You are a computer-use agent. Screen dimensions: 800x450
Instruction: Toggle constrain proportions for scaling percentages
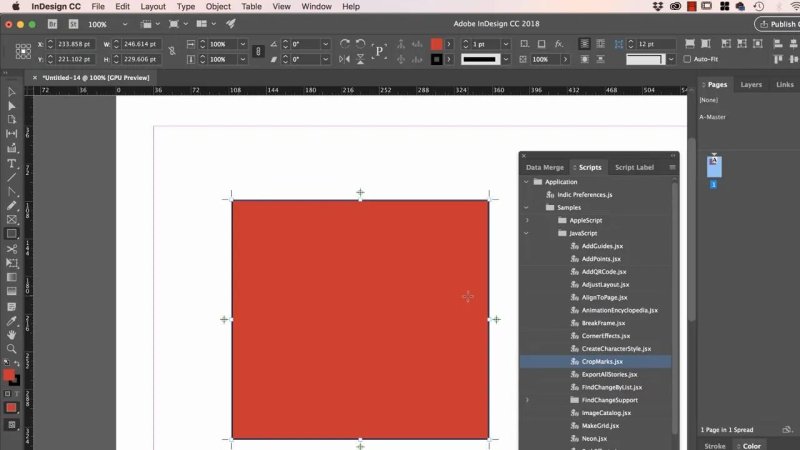click(258, 52)
